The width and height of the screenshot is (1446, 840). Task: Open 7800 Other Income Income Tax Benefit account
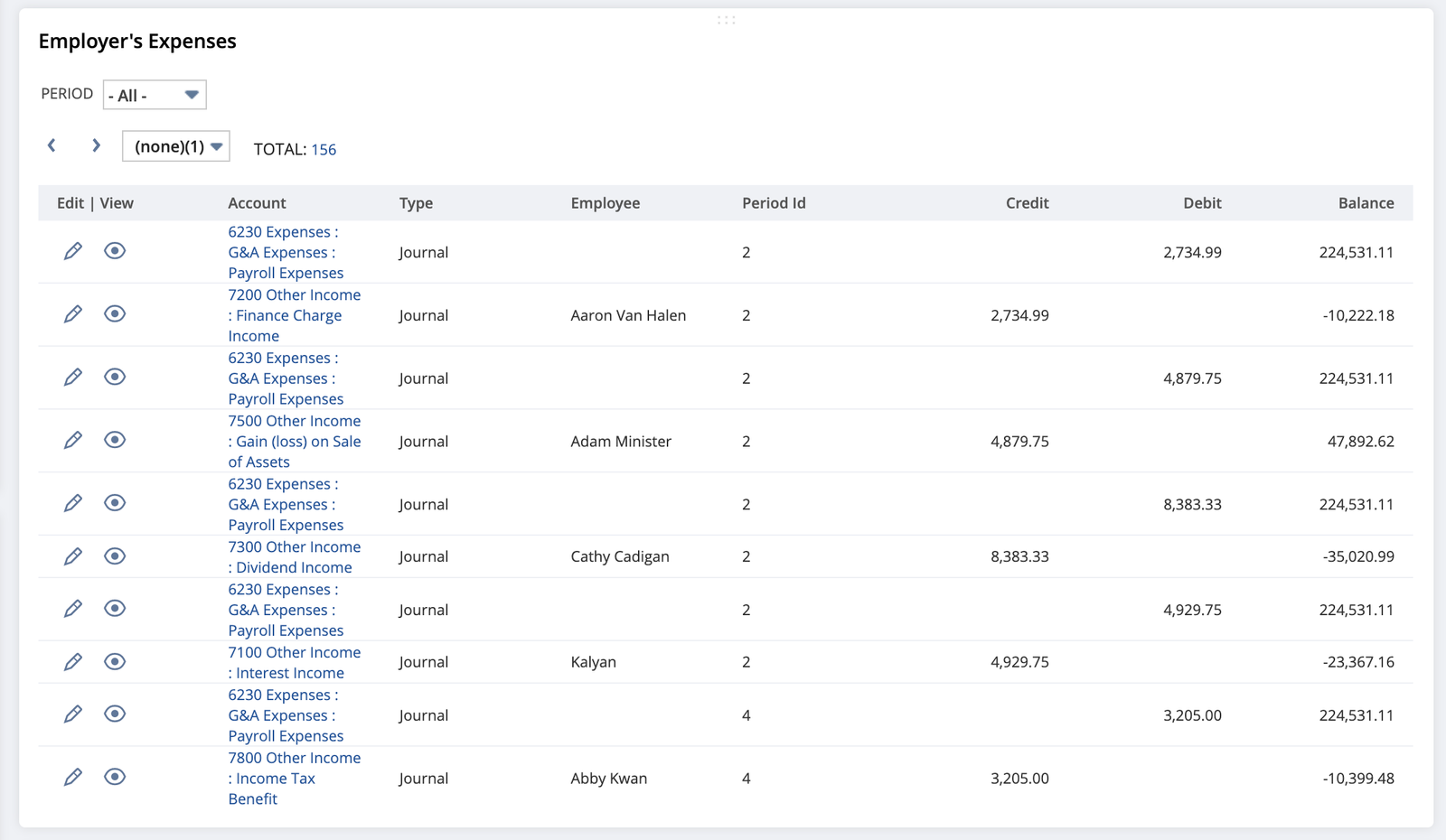coord(294,778)
